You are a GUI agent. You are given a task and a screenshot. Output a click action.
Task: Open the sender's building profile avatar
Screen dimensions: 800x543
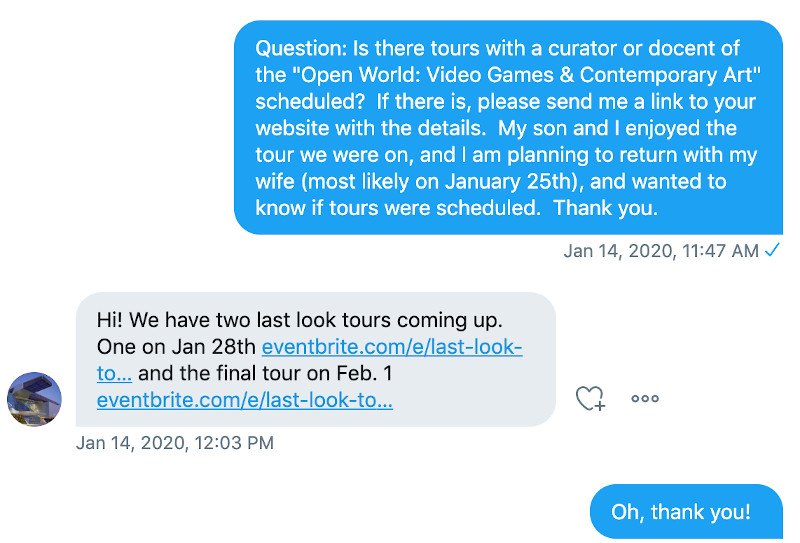click(x=34, y=399)
